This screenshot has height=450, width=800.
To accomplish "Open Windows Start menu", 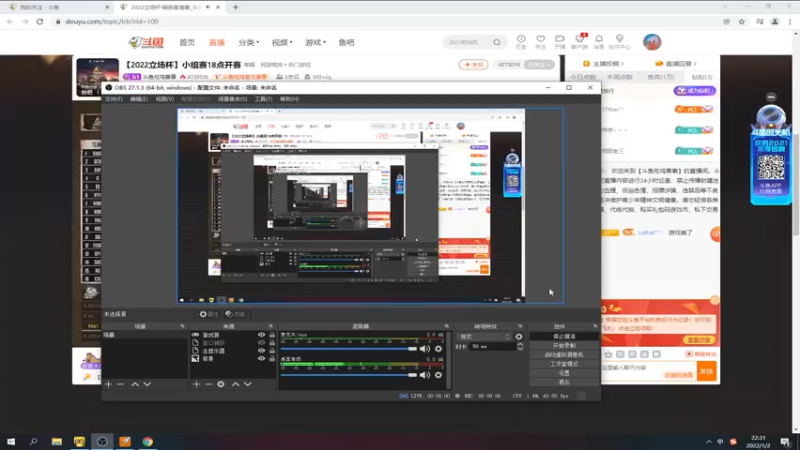I will tap(11, 441).
